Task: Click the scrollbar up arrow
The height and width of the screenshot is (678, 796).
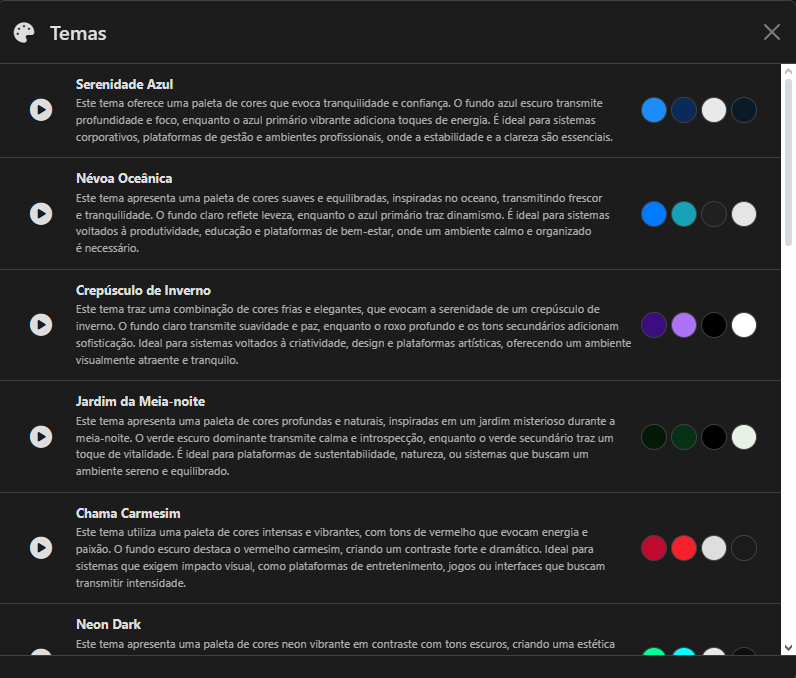Action: [x=788, y=72]
